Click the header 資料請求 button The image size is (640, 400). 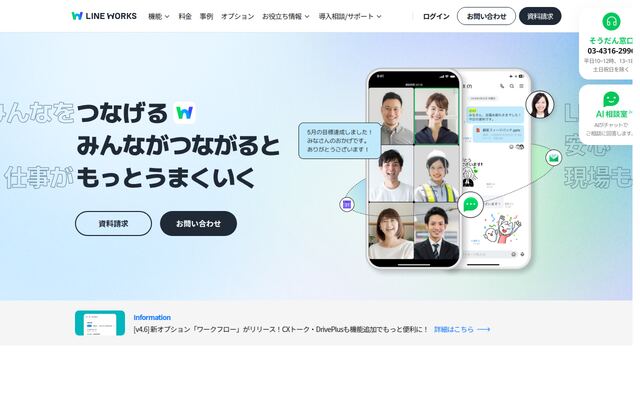(x=540, y=16)
